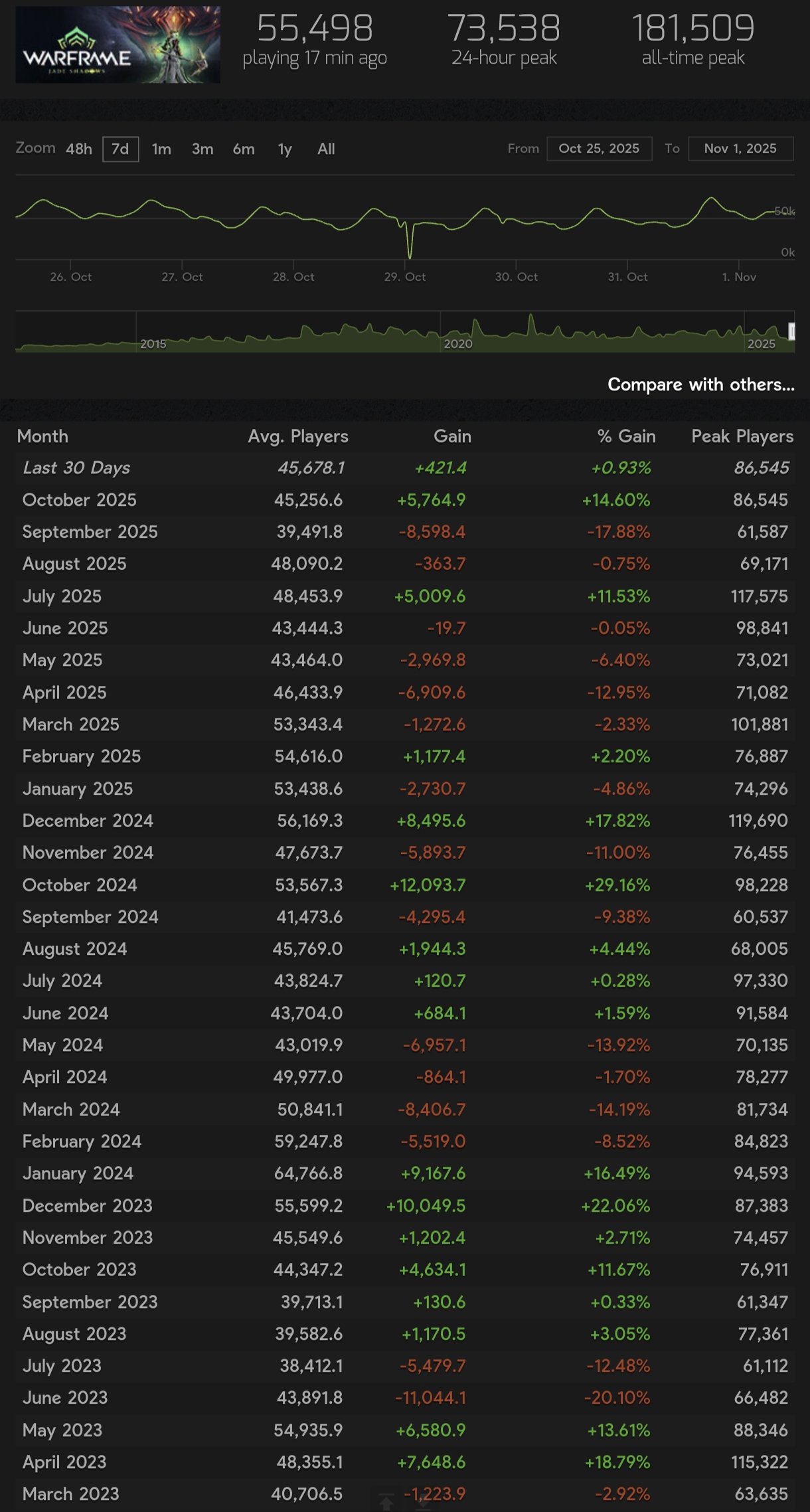Open the Warframe game banner image
This screenshot has height=1512, width=810.
pos(118,44)
